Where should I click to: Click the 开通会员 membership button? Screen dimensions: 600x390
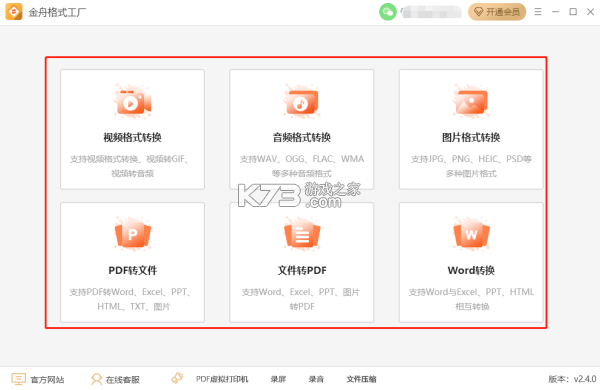(497, 12)
